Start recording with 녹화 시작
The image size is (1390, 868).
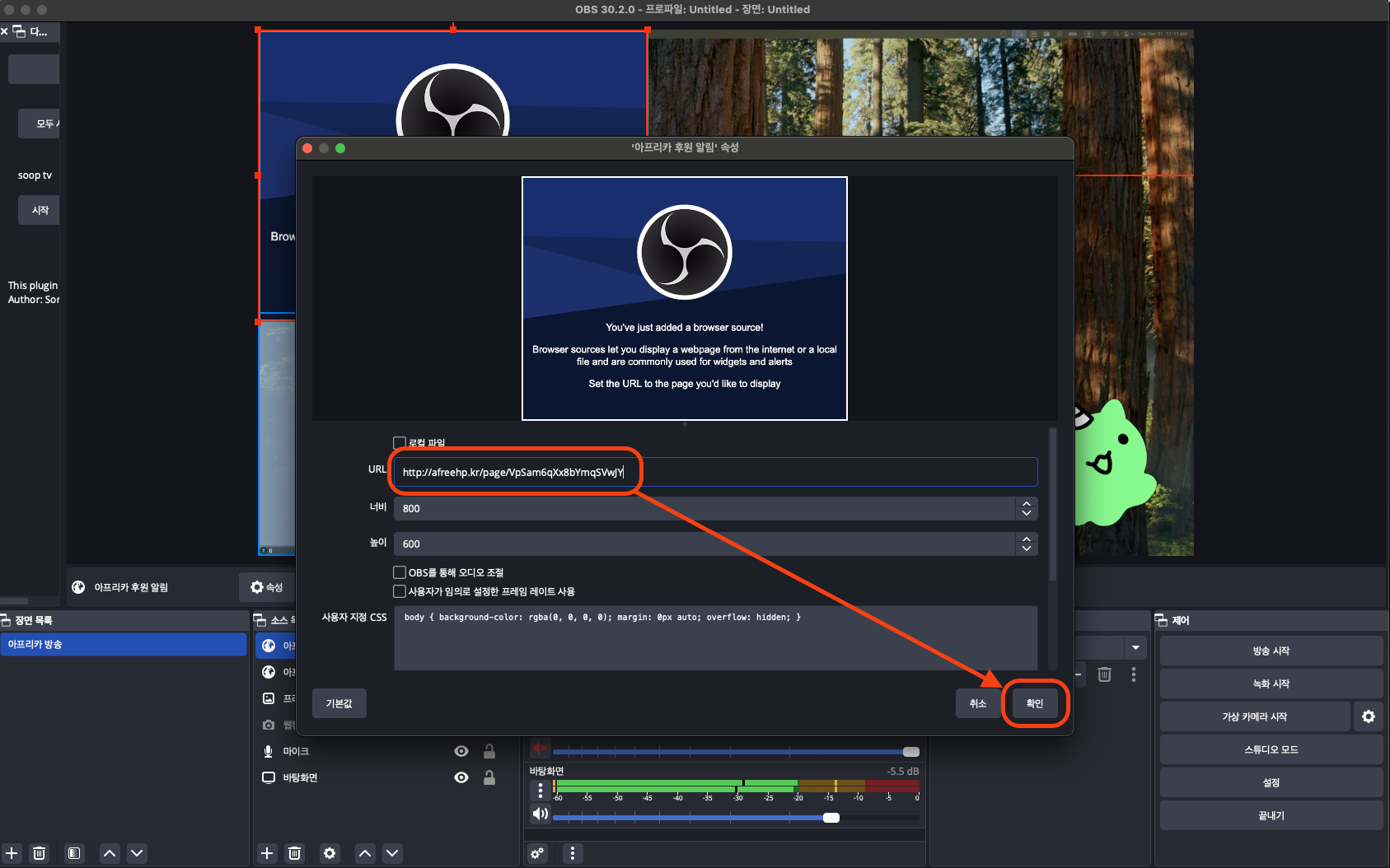tap(1271, 684)
